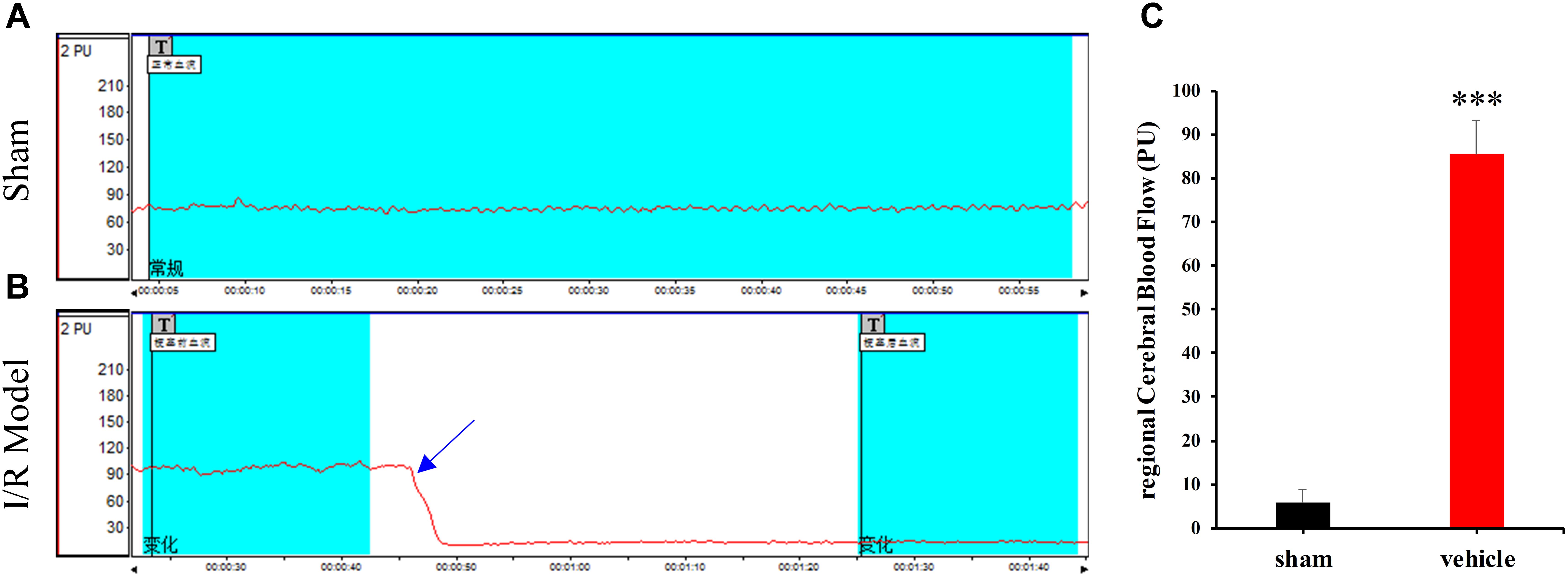Click the 180 y-axis value in I/R Model panel
Image resolution: width=1568 pixels, height=577 pixels.
pyautogui.click(x=111, y=396)
